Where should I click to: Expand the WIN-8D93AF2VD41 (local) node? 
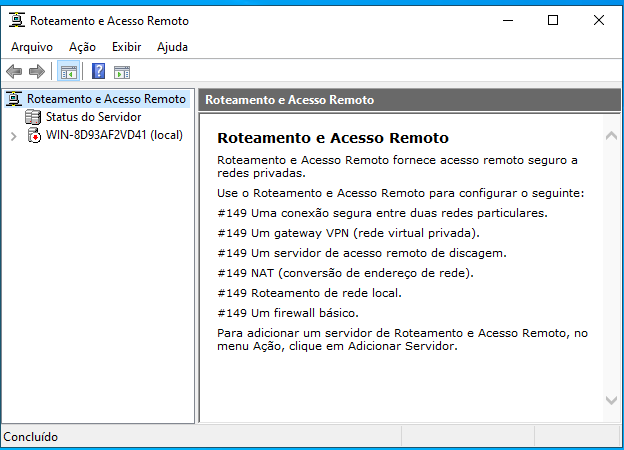point(14,136)
